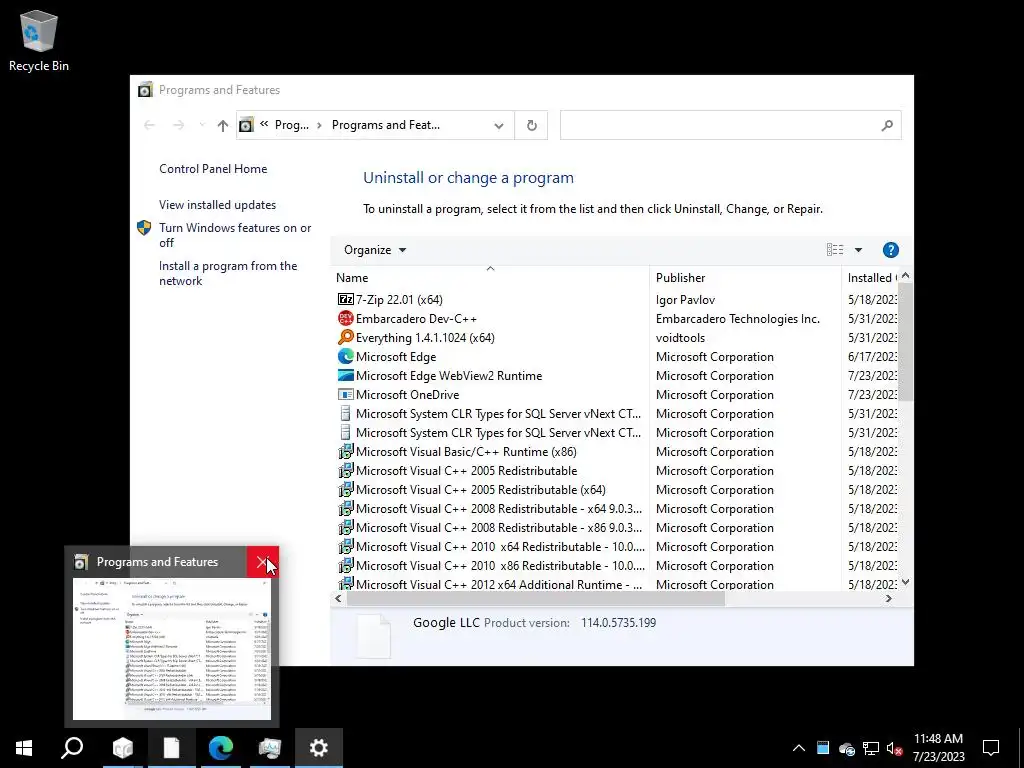
Task: Click the scroll down arrow of program list
Action: (905, 582)
